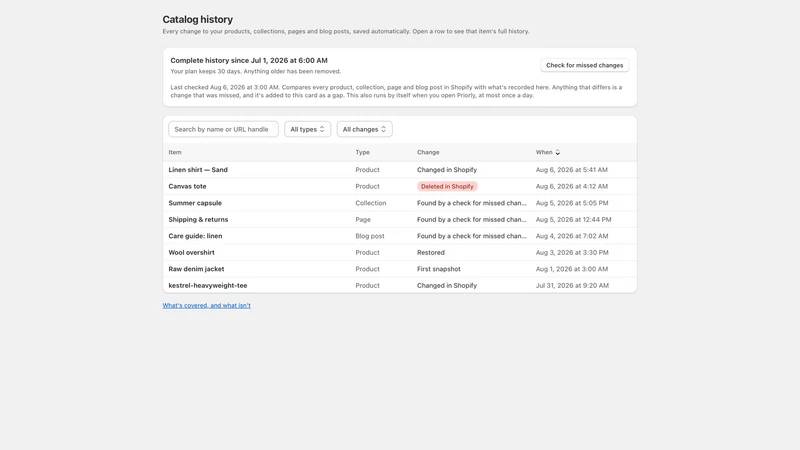Click the Complete history since Jul 1 heading
The width and height of the screenshot is (800, 450).
(249, 60)
